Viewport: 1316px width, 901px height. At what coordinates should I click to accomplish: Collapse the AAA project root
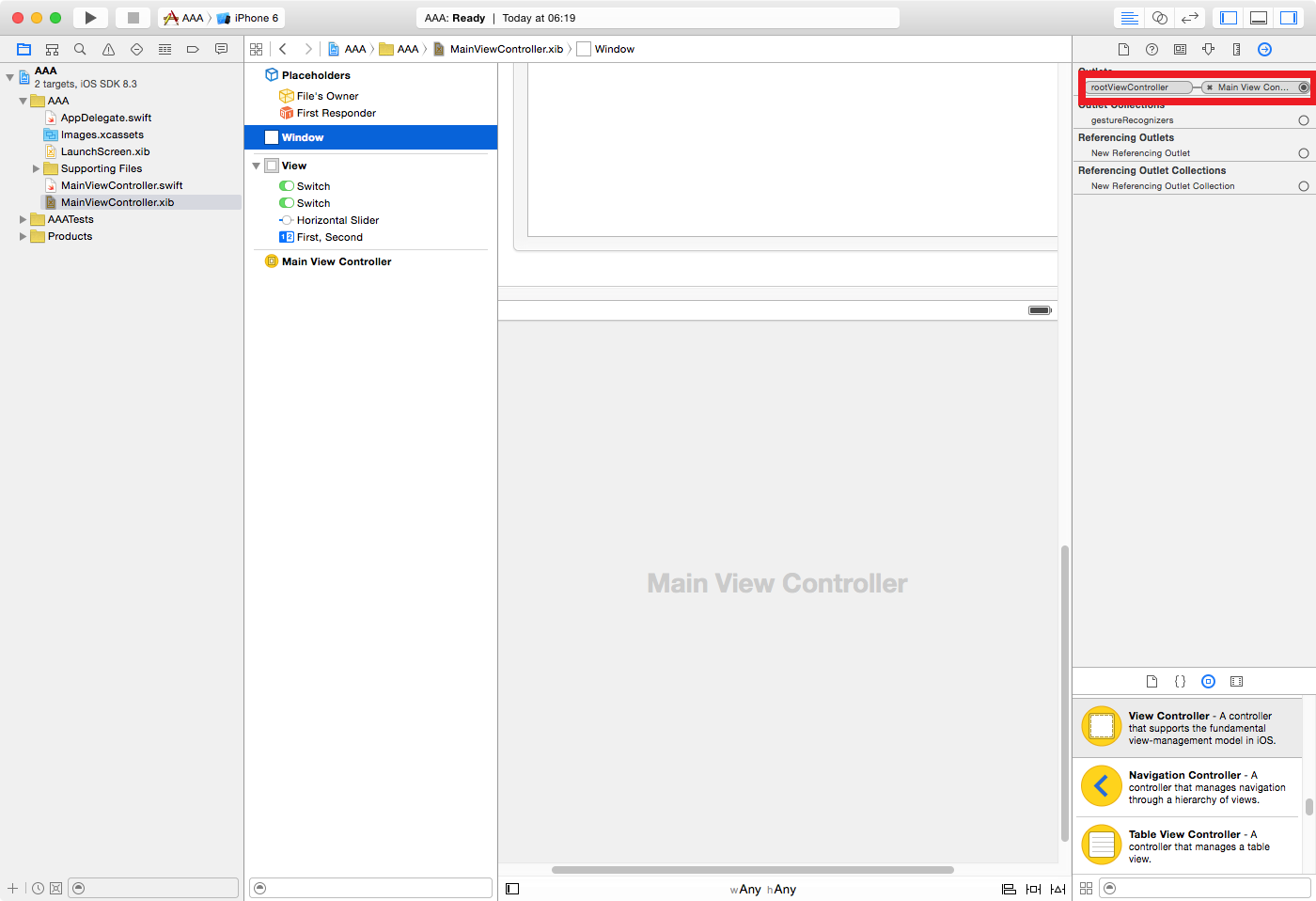tap(10, 76)
